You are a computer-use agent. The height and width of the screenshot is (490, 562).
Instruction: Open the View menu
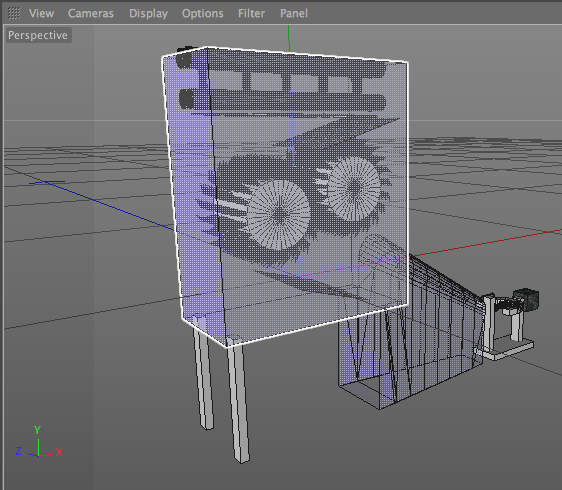click(41, 13)
